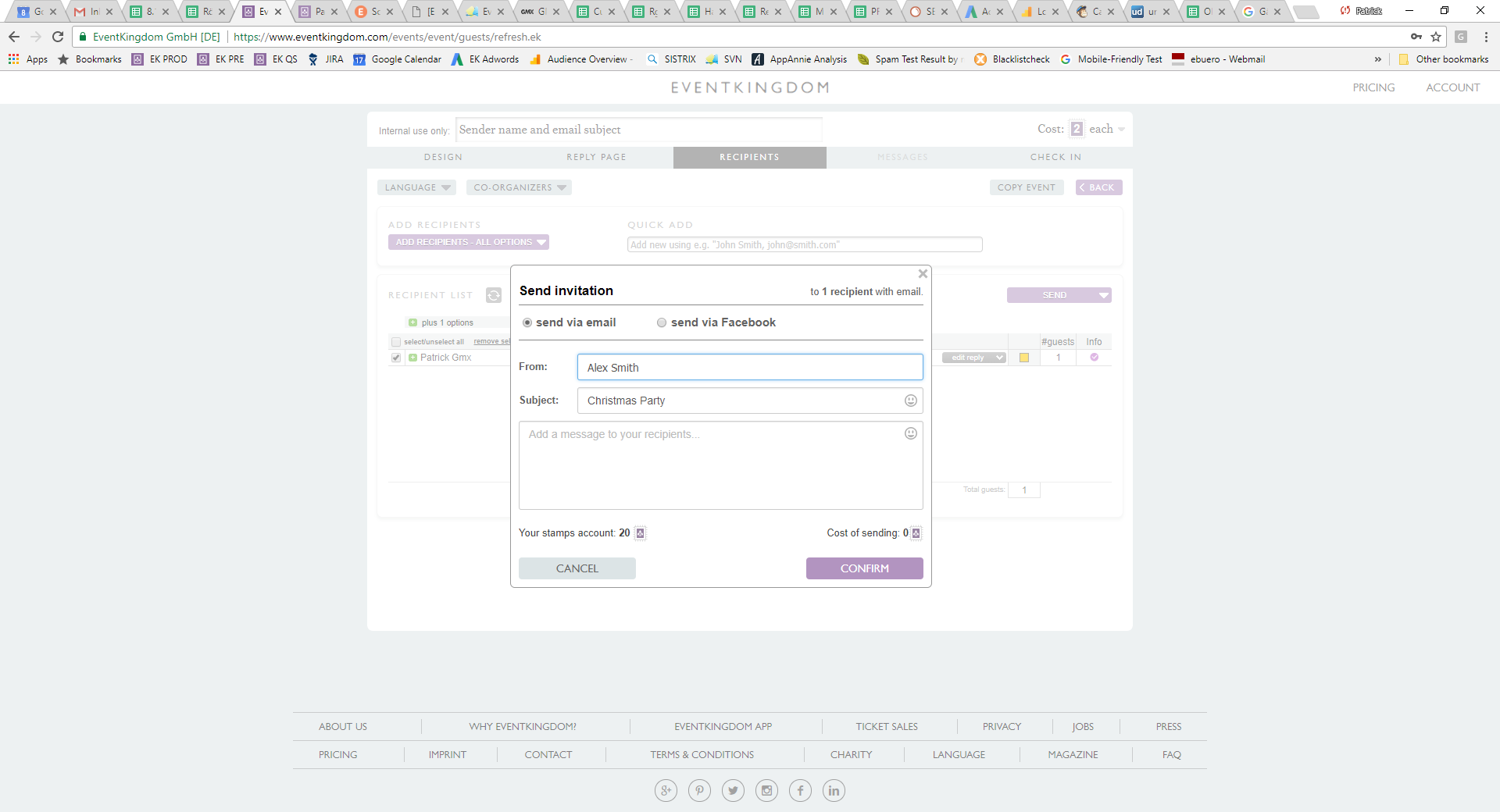
Task: Select send via email option
Action: (x=527, y=323)
